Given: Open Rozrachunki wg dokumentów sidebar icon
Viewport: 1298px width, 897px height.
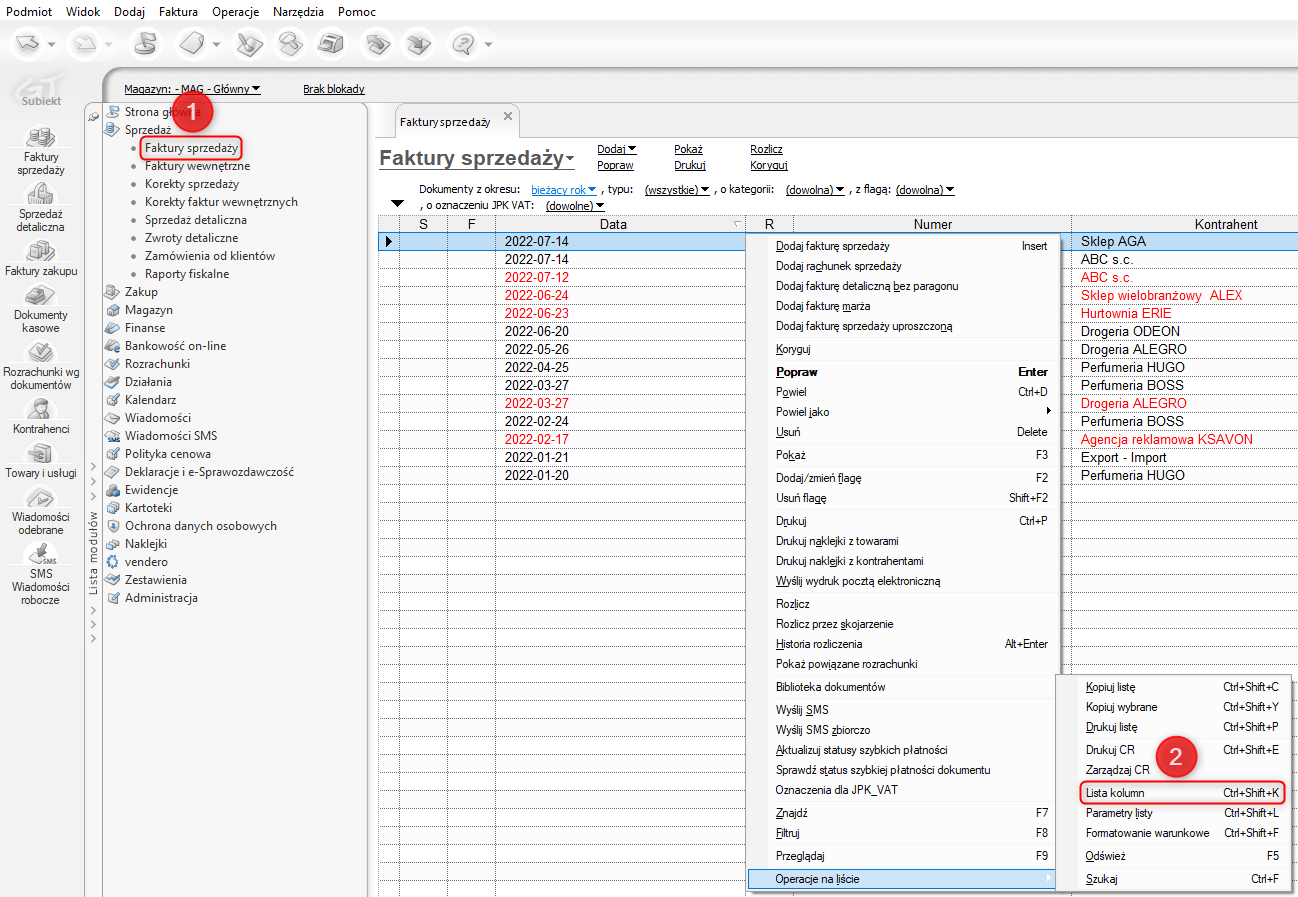Looking at the screenshot, I should [40, 353].
